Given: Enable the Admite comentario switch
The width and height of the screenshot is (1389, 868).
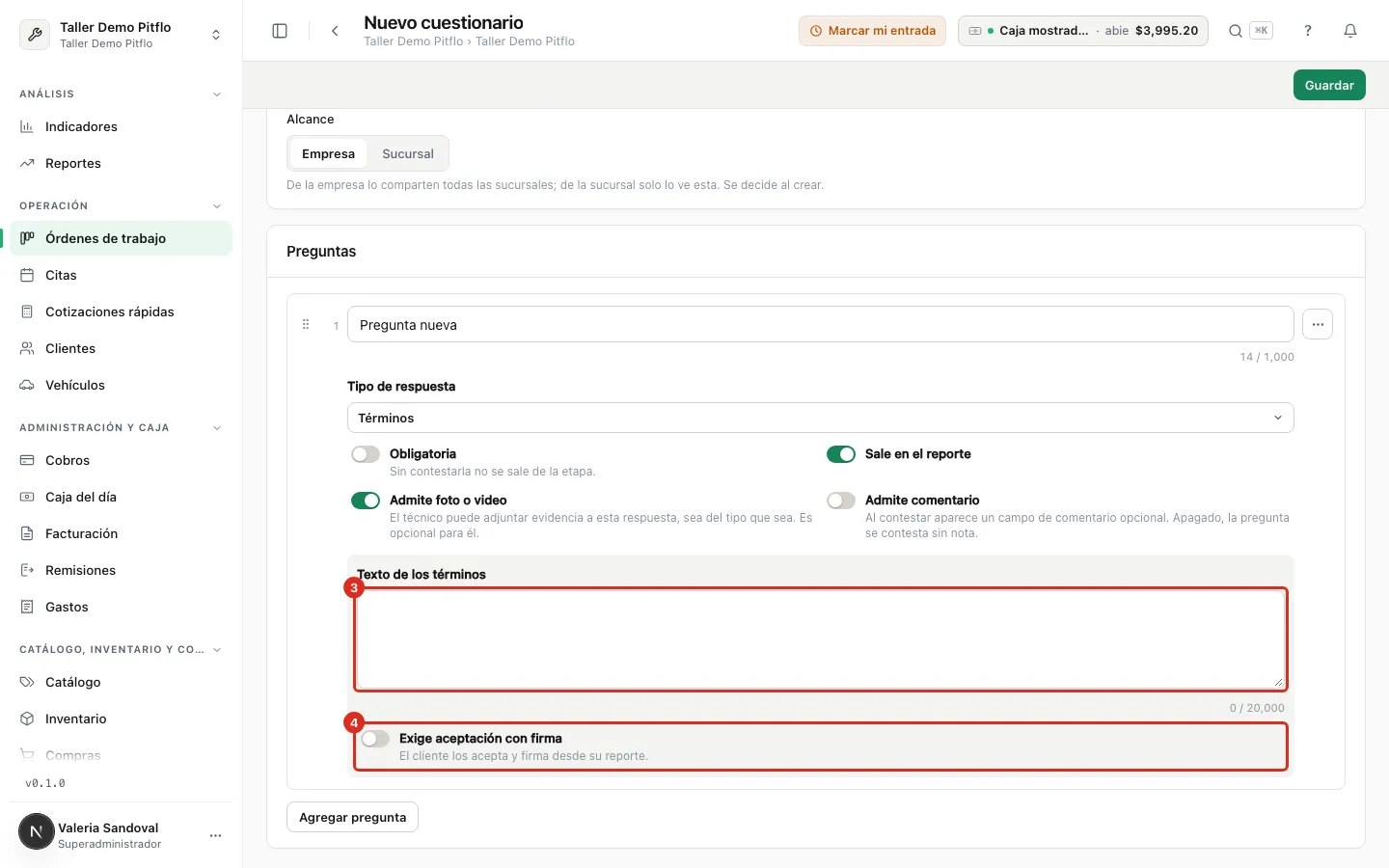Looking at the screenshot, I should (x=841, y=501).
